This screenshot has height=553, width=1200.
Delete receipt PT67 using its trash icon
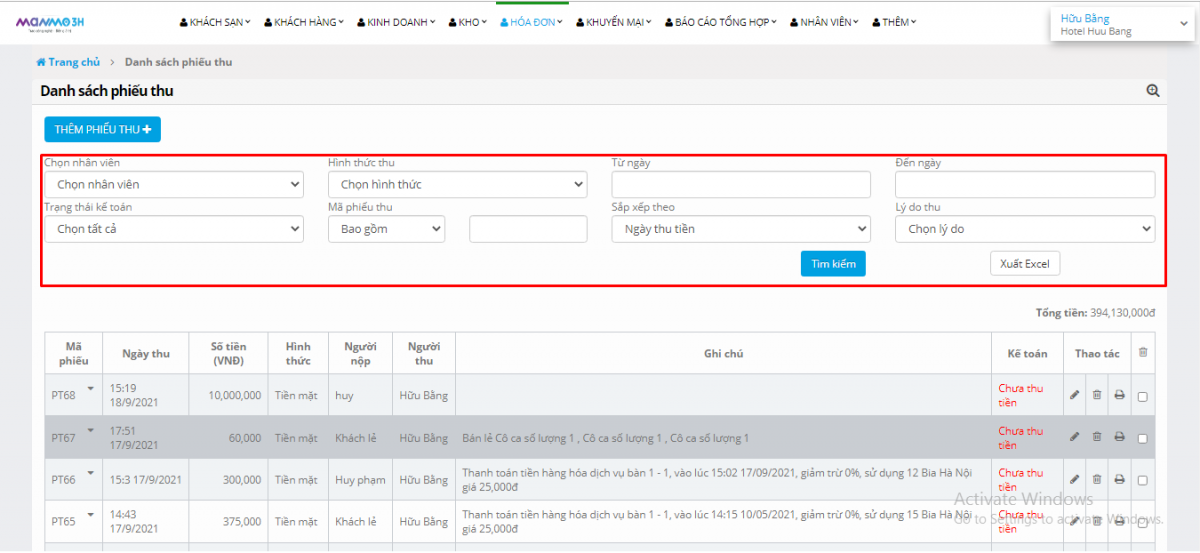point(1097,437)
